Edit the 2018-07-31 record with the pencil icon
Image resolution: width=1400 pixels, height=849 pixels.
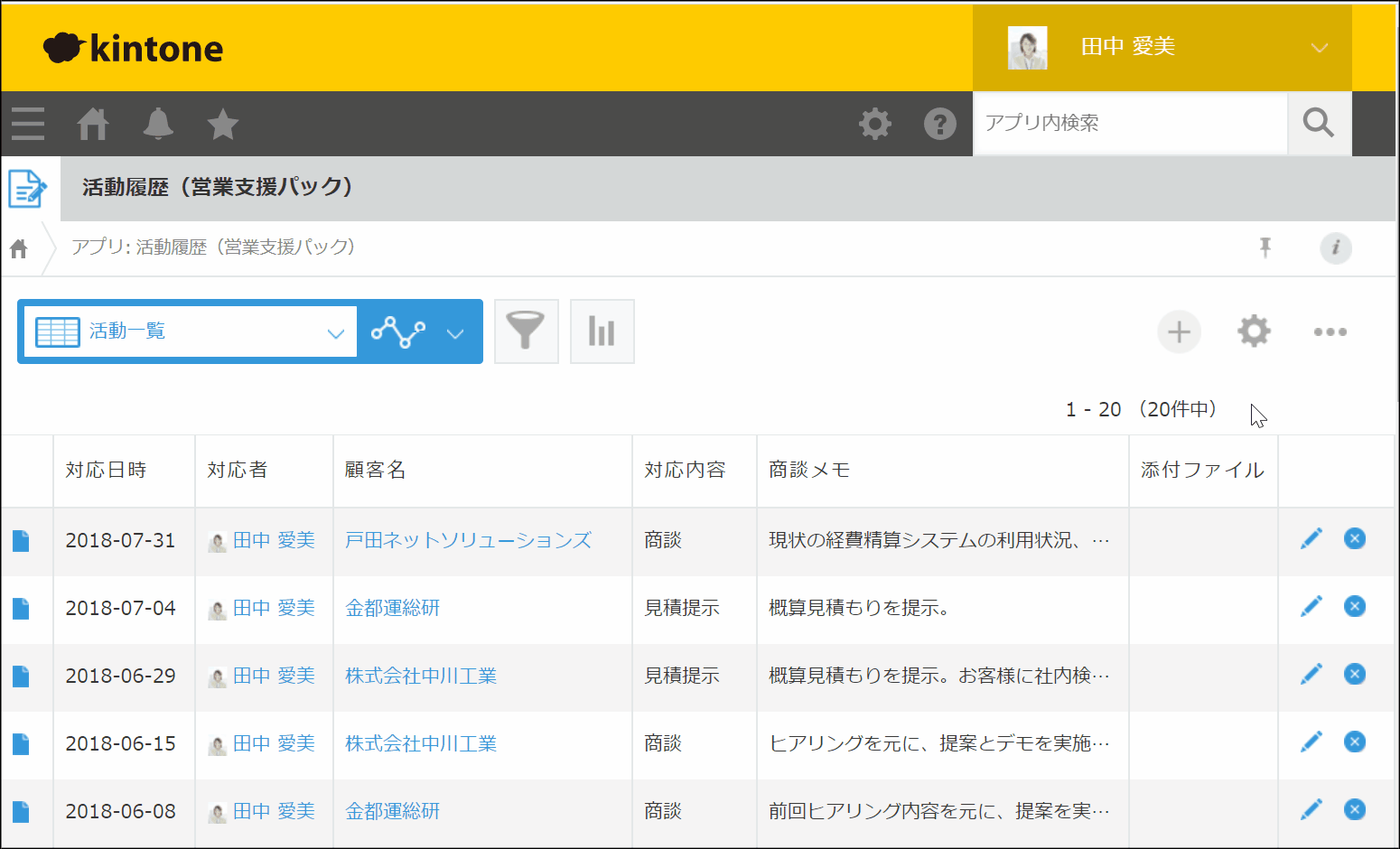coord(1311,537)
